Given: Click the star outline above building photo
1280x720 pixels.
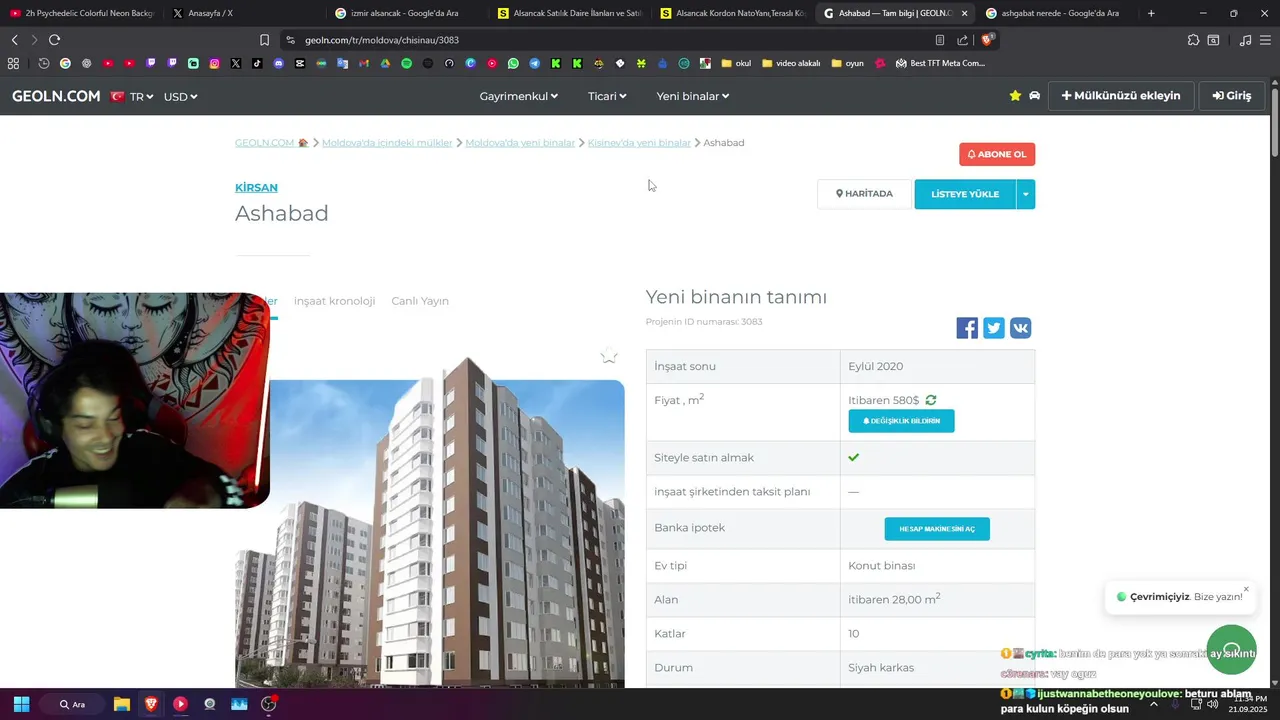Looking at the screenshot, I should pyautogui.click(x=609, y=356).
